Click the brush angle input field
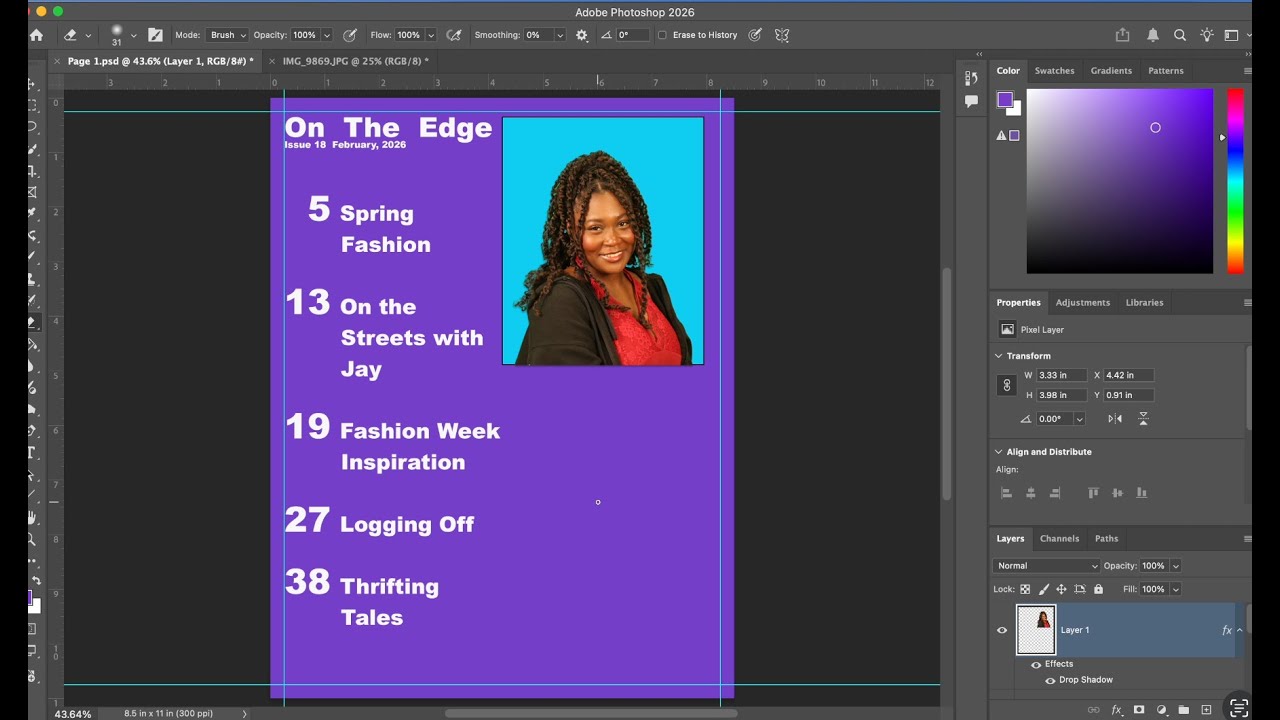 tap(632, 35)
